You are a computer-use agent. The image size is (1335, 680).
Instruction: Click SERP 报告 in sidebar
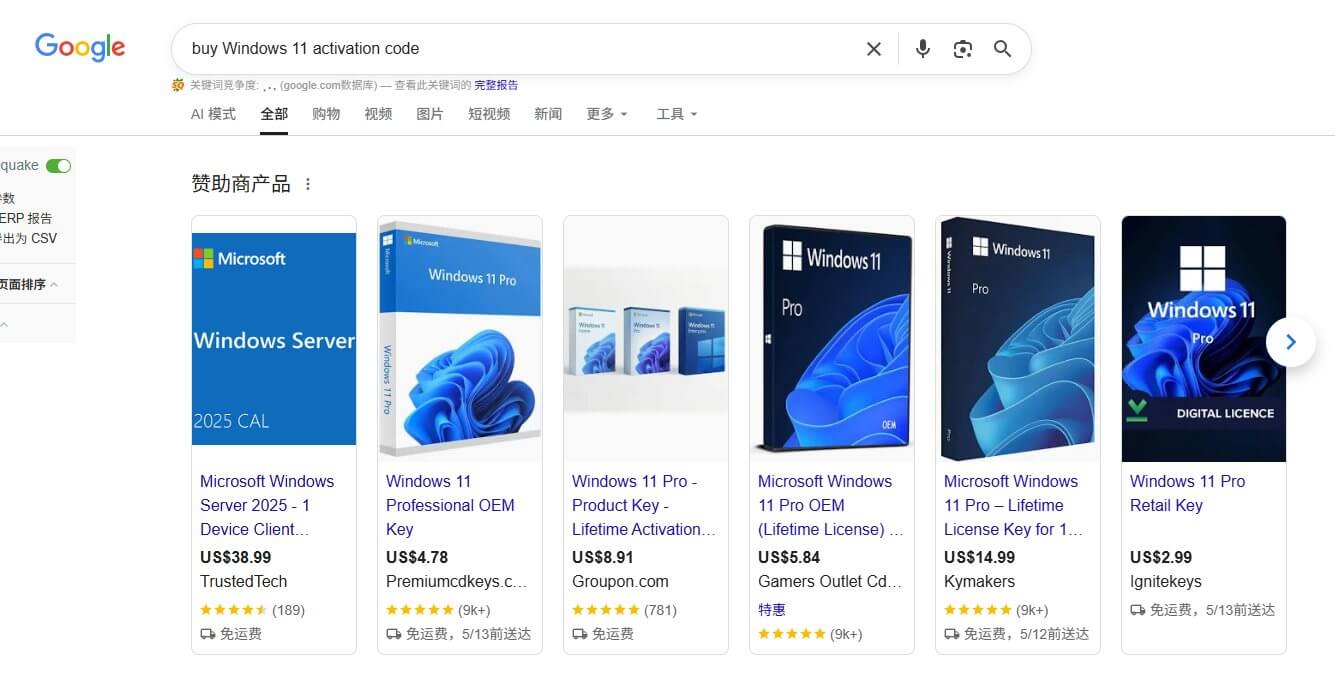click(26, 218)
